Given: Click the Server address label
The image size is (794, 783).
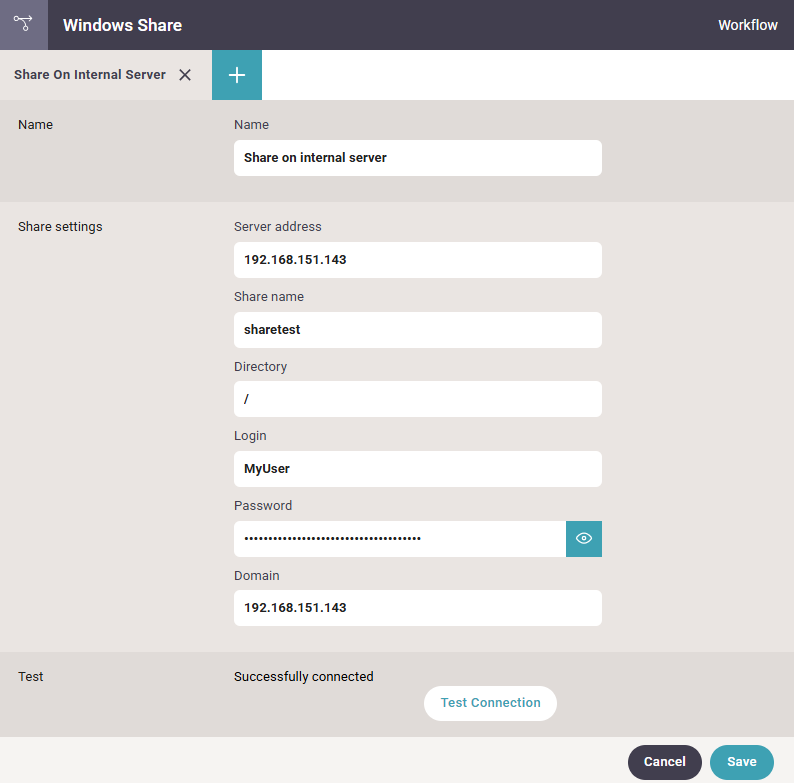Looking at the screenshot, I should [277, 226].
